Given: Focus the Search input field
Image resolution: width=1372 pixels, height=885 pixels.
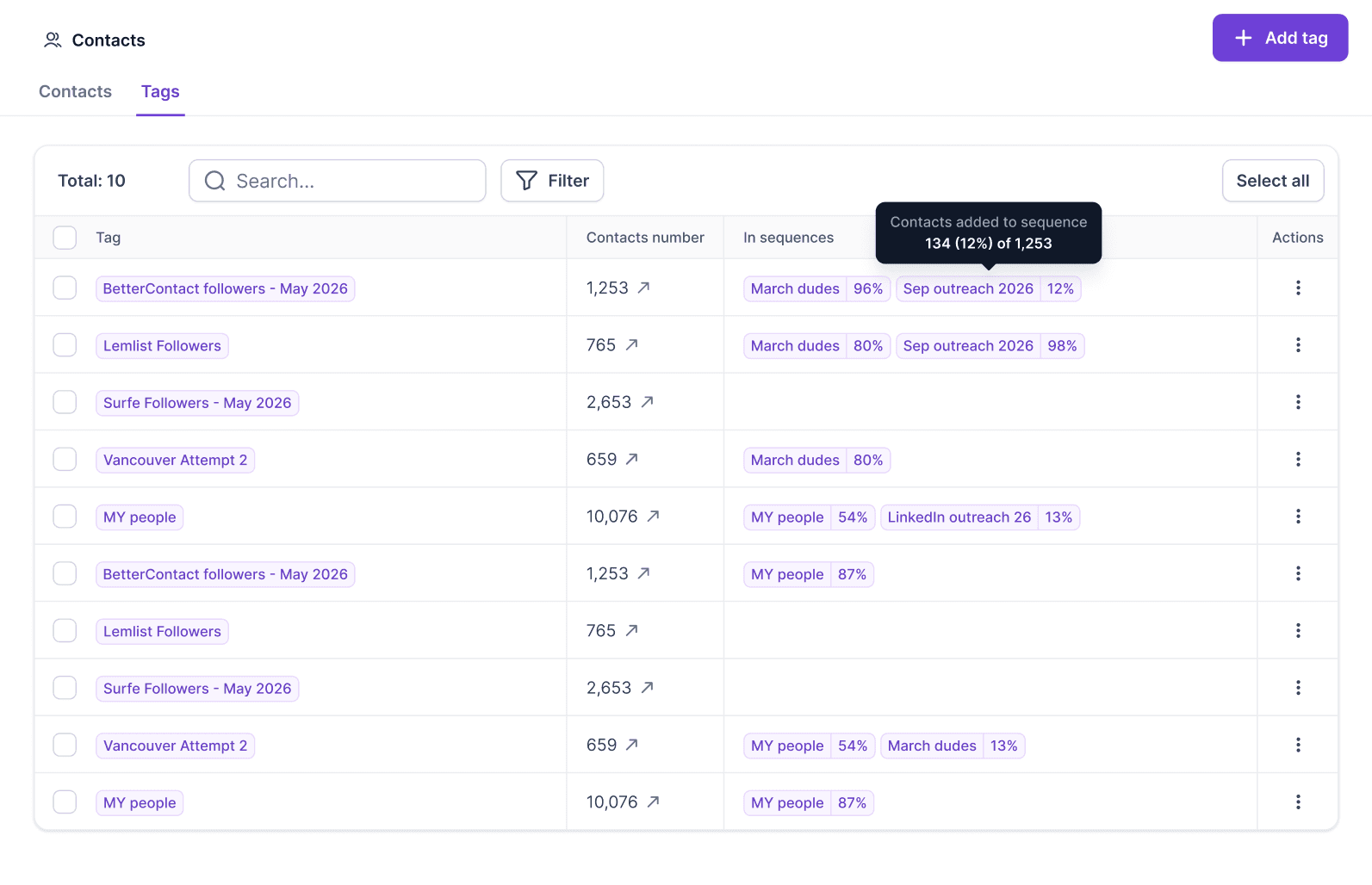Looking at the screenshot, I should (x=338, y=181).
